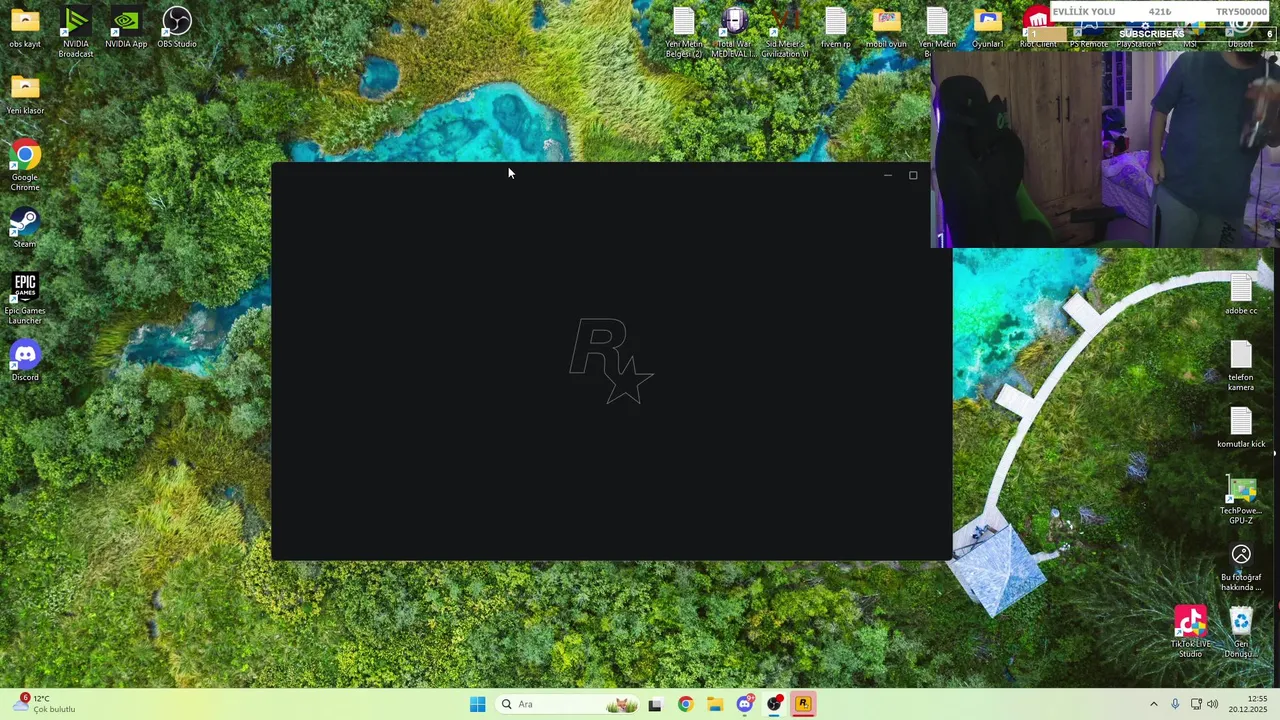Select the adobe cc file icon
Screen dimensions: 1280x720
point(1241,295)
